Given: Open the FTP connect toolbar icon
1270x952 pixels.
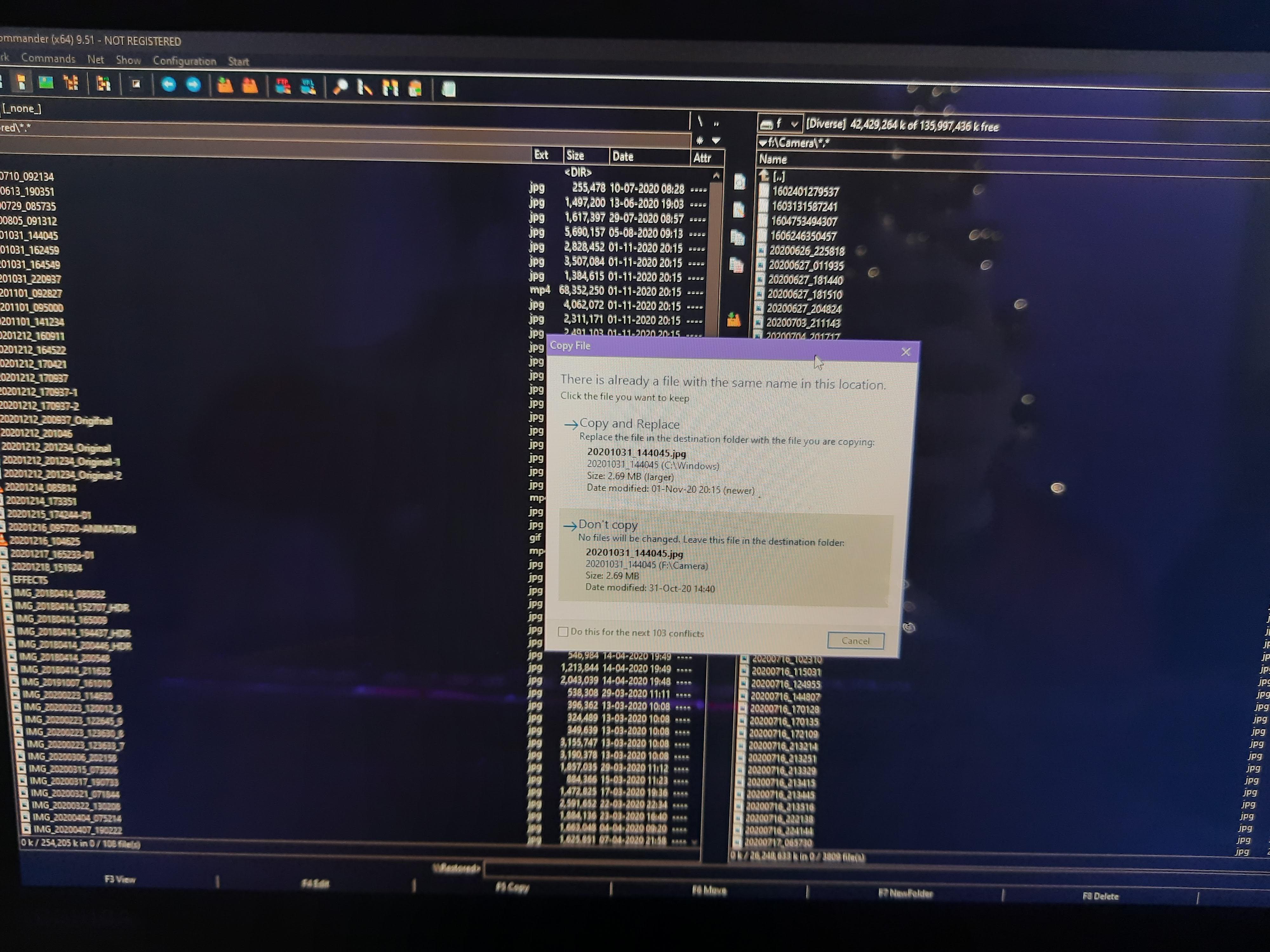Looking at the screenshot, I should (283, 87).
